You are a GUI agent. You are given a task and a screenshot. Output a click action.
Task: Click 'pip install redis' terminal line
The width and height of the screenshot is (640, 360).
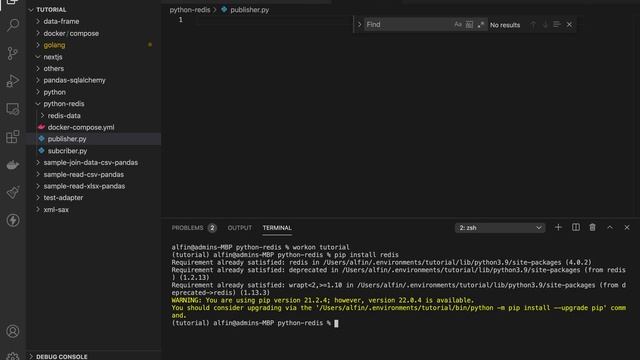[x=285, y=255]
